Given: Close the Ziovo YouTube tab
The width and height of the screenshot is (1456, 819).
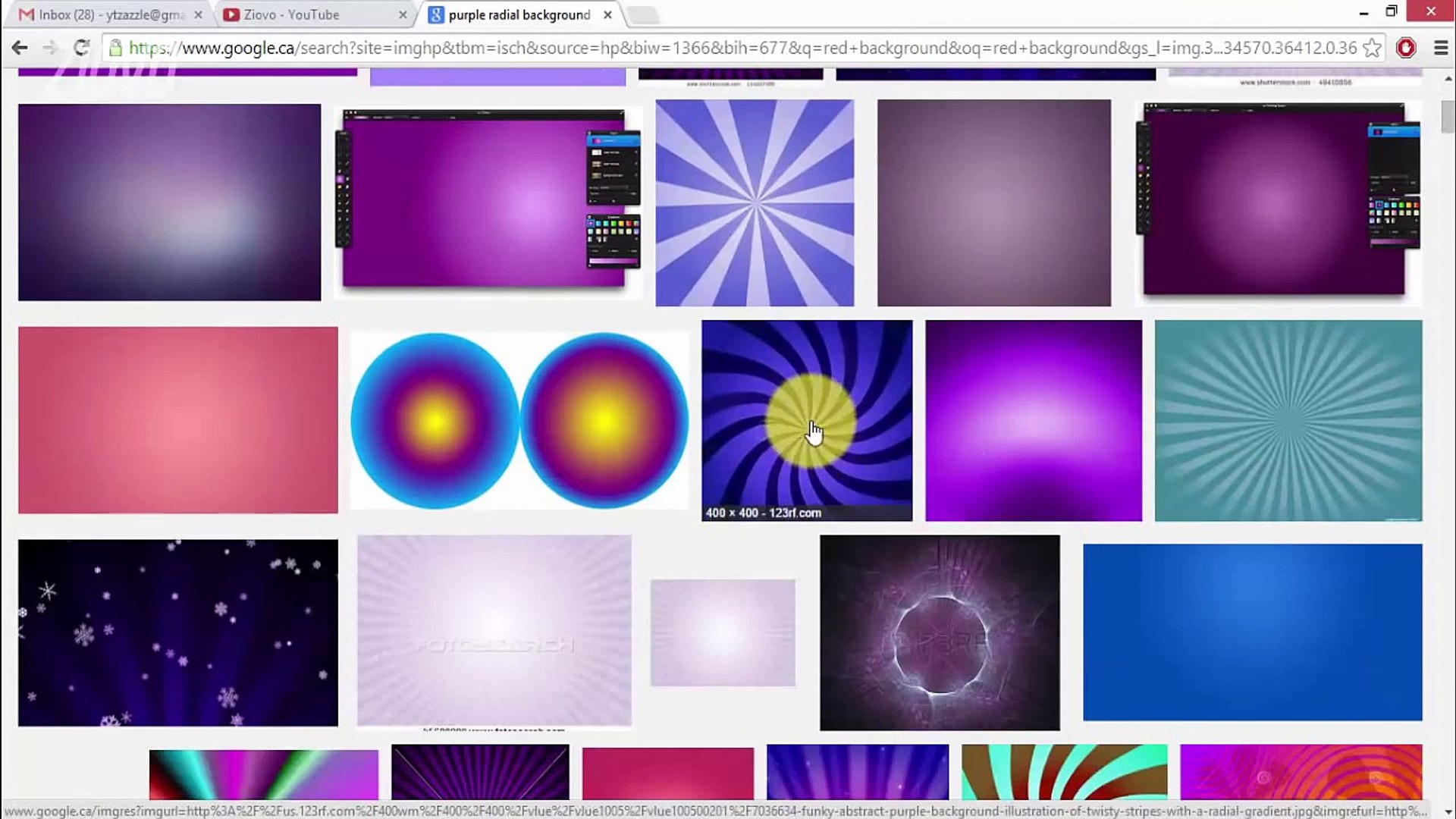Looking at the screenshot, I should 403,14.
